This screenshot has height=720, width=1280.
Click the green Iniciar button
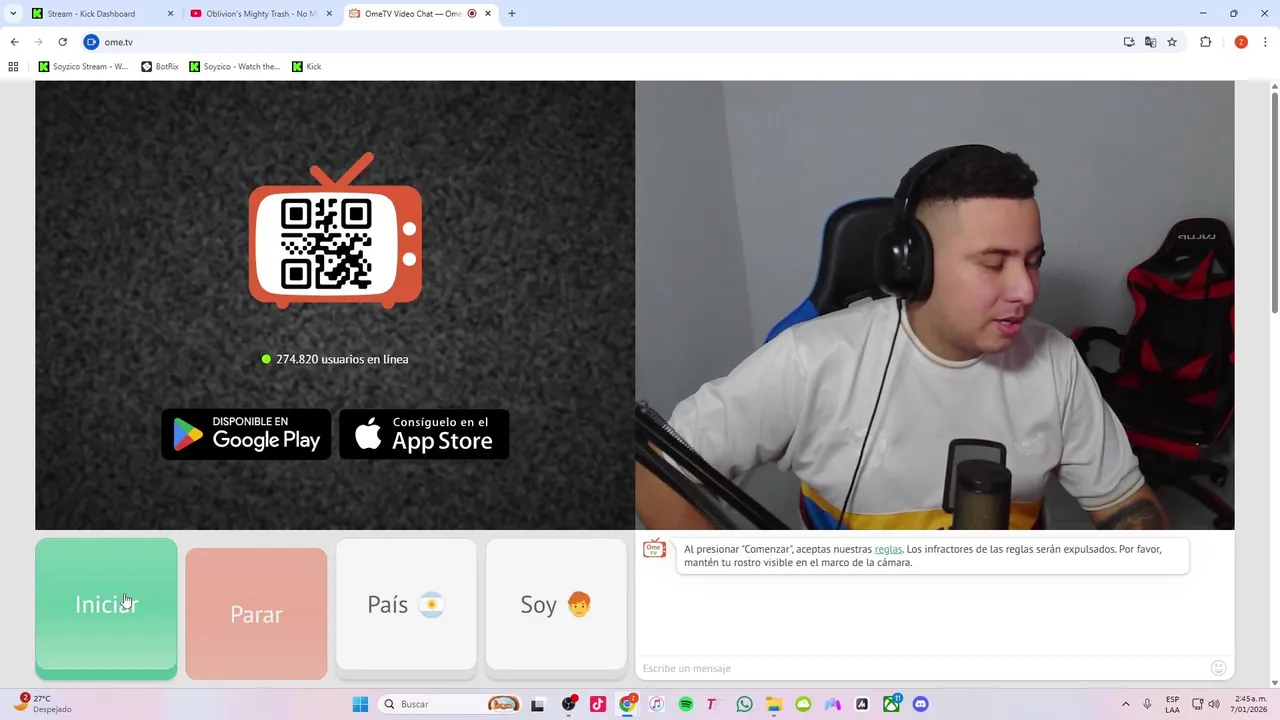point(106,609)
